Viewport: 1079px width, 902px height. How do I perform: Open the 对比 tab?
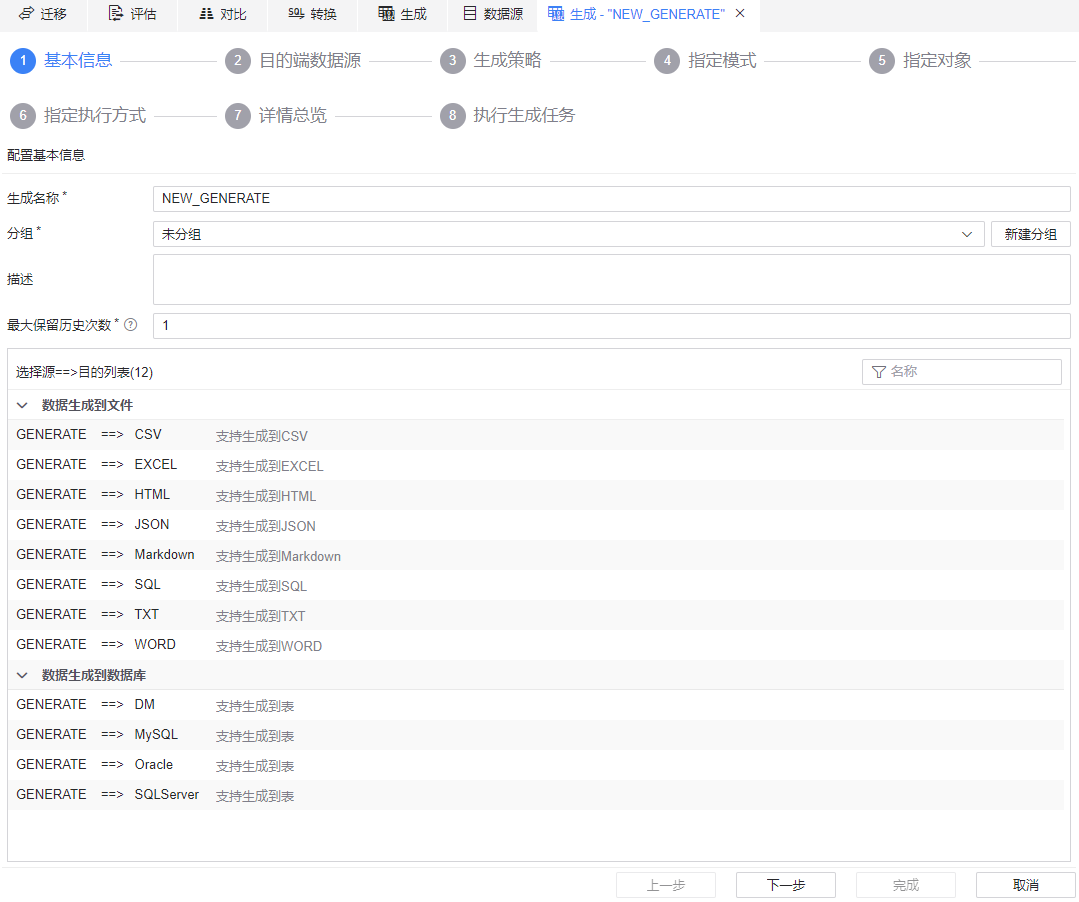[223, 14]
